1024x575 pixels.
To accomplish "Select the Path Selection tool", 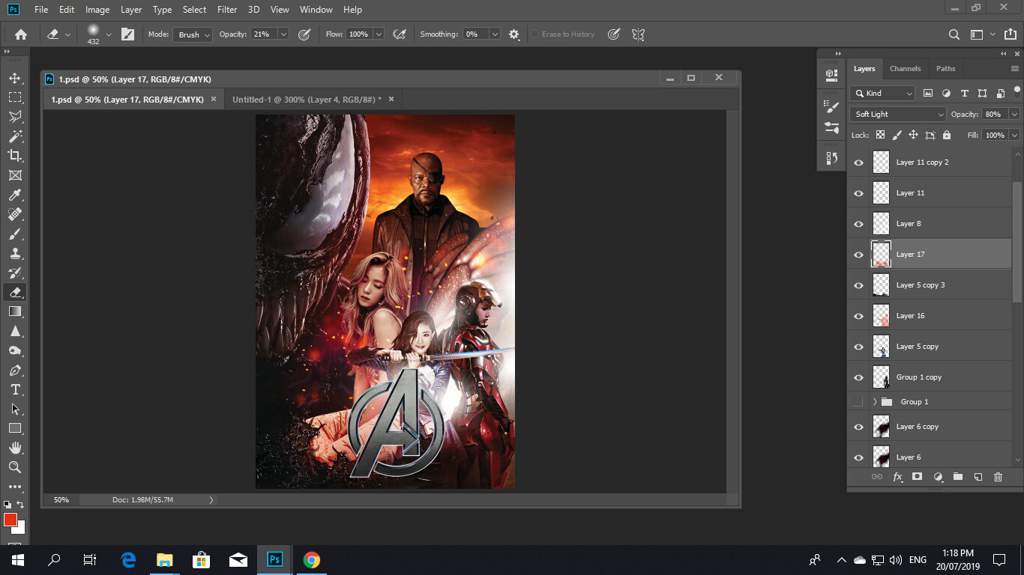I will tap(14, 410).
